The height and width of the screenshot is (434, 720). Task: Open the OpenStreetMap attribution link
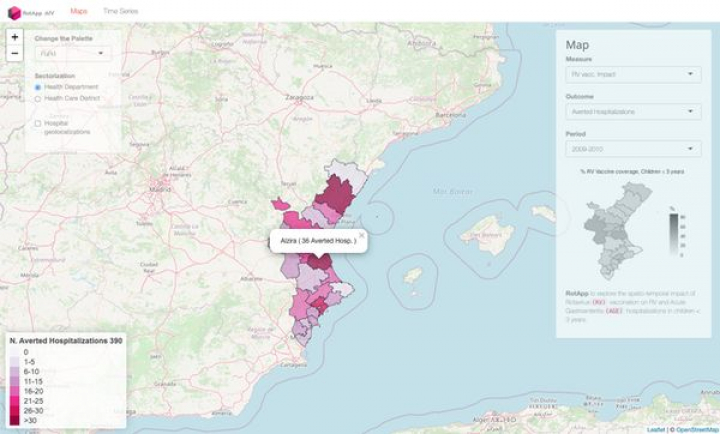pos(696,429)
